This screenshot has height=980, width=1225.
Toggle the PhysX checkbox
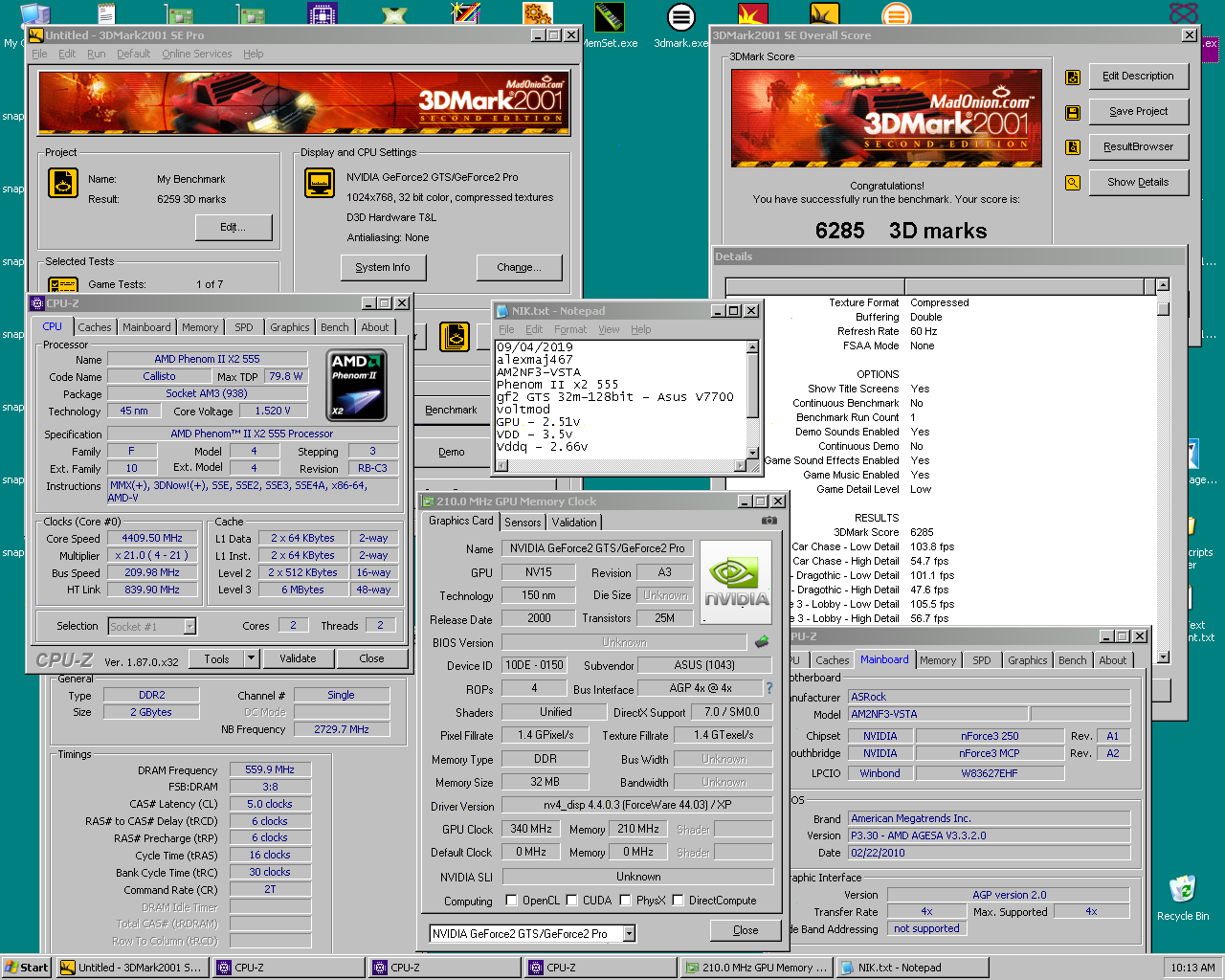626,901
